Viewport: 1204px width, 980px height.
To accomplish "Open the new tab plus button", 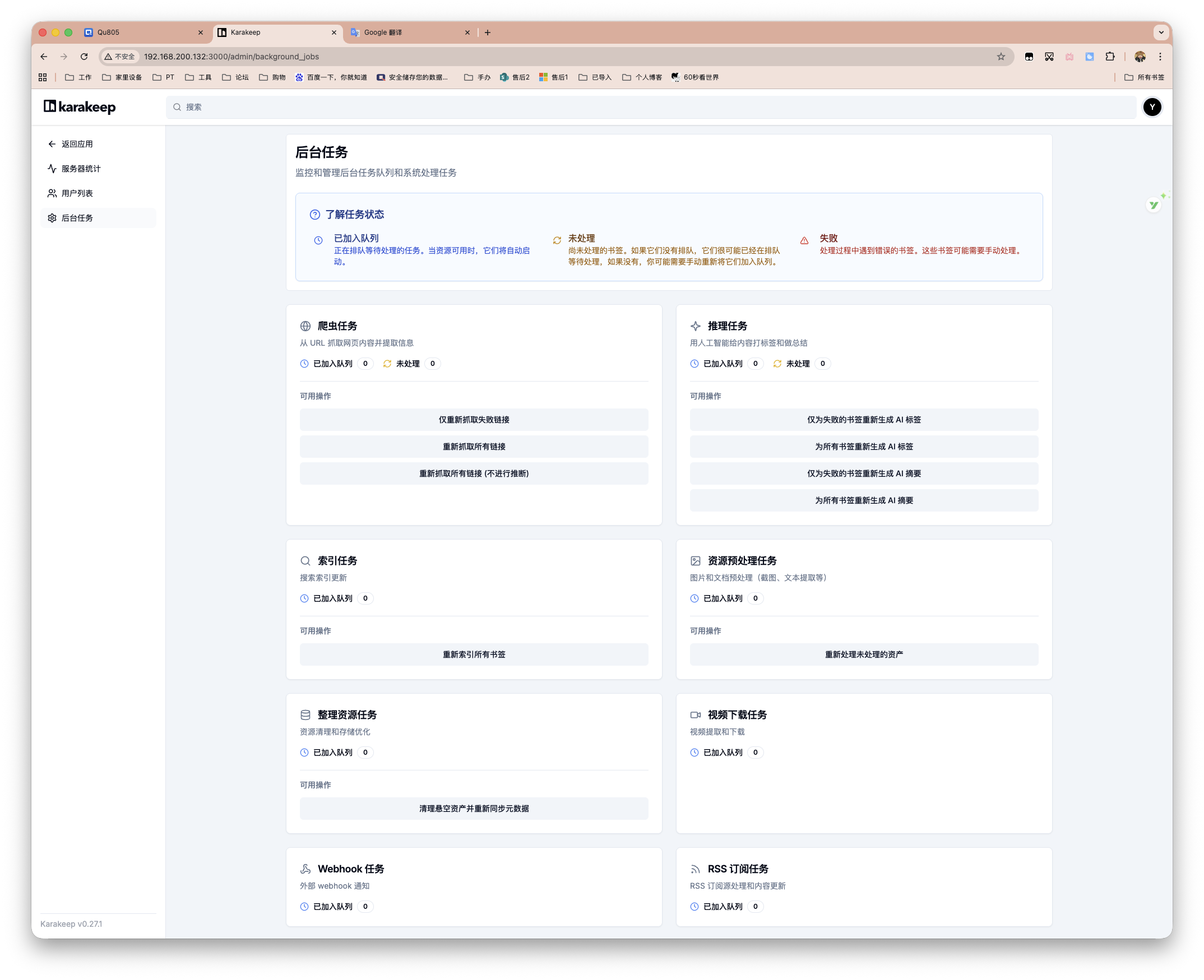I will pyautogui.click(x=487, y=32).
